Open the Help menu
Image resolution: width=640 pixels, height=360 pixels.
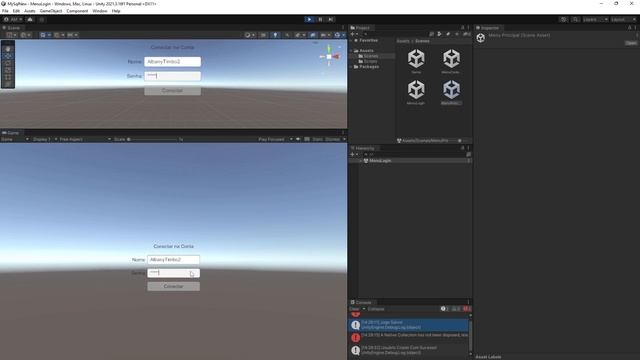(116, 11)
